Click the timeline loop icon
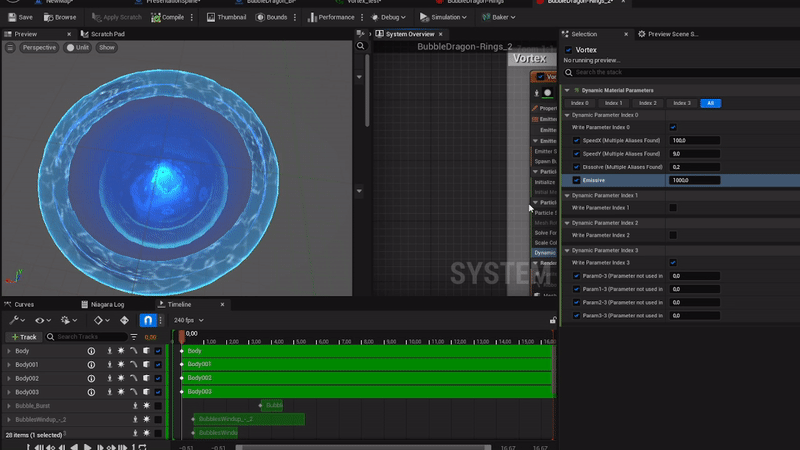The width and height of the screenshot is (800, 450). (x=142, y=447)
